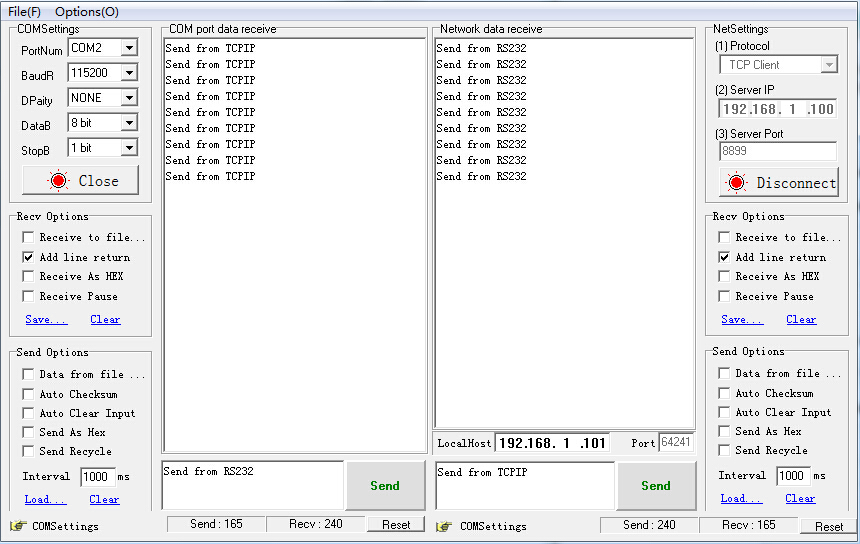Click the red light icon on Close button

click(58, 180)
